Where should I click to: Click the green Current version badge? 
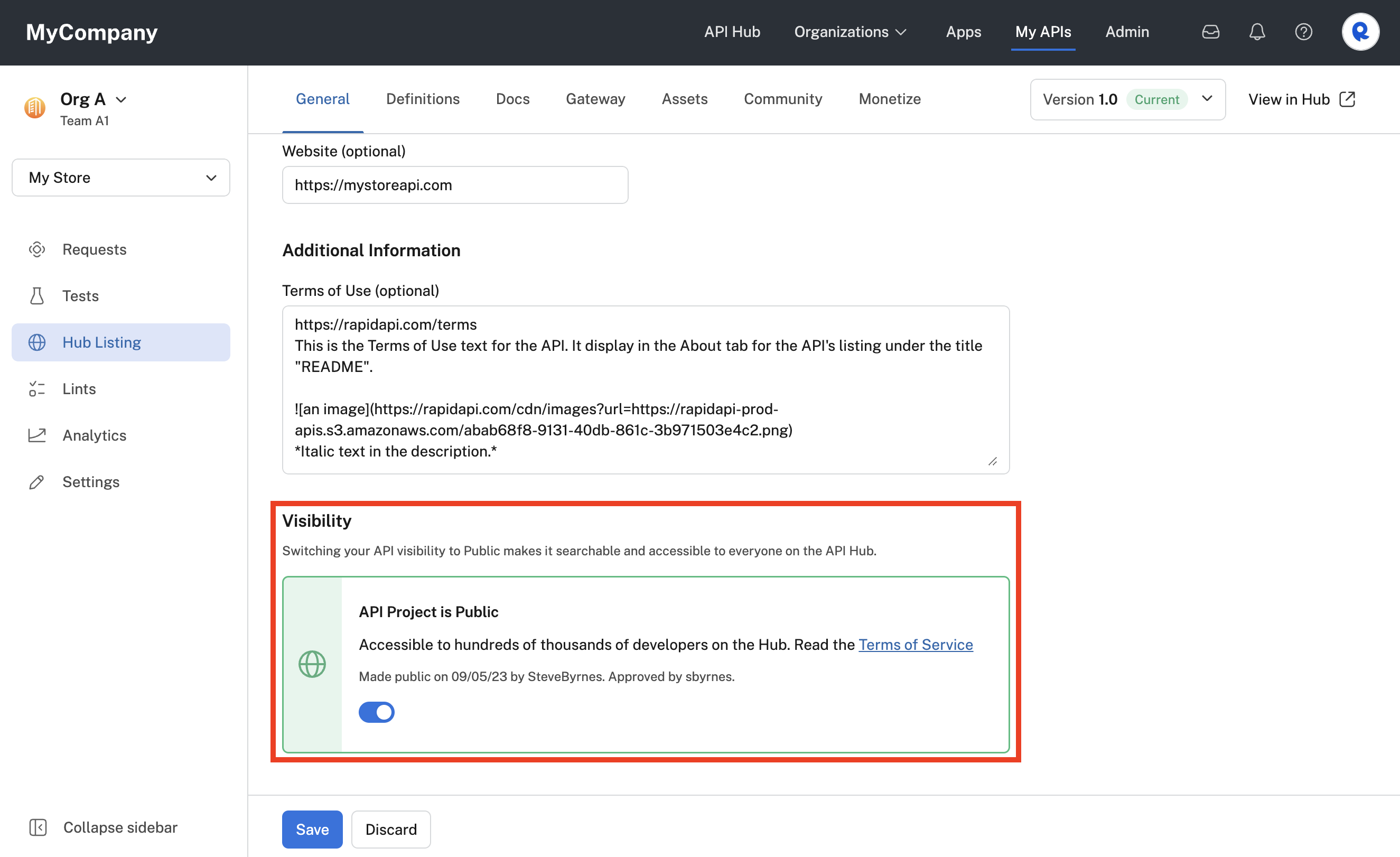[1156, 99]
